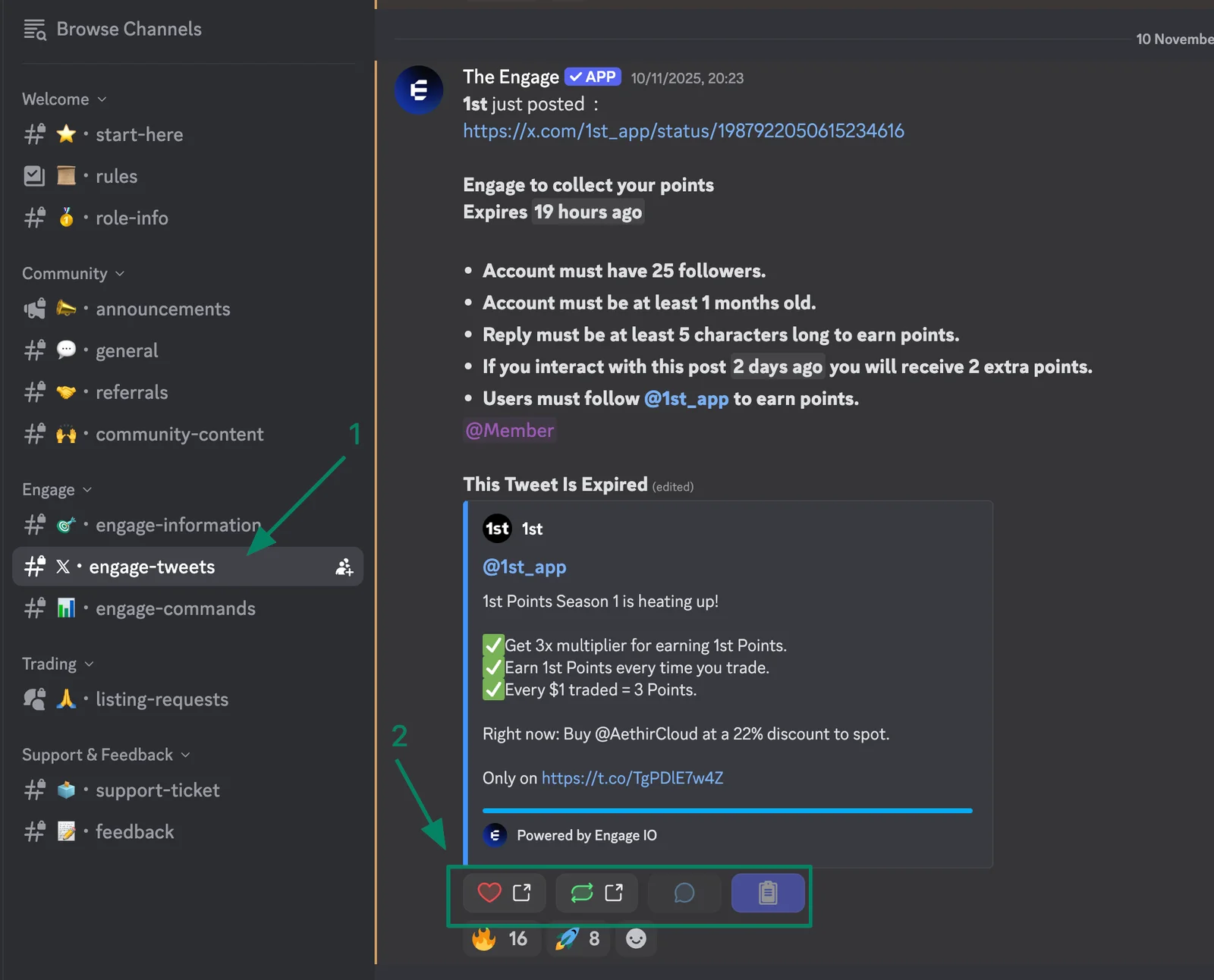Open the add reaction smiley picker
This screenshot has height=980, width=1214.
(636, 939)
